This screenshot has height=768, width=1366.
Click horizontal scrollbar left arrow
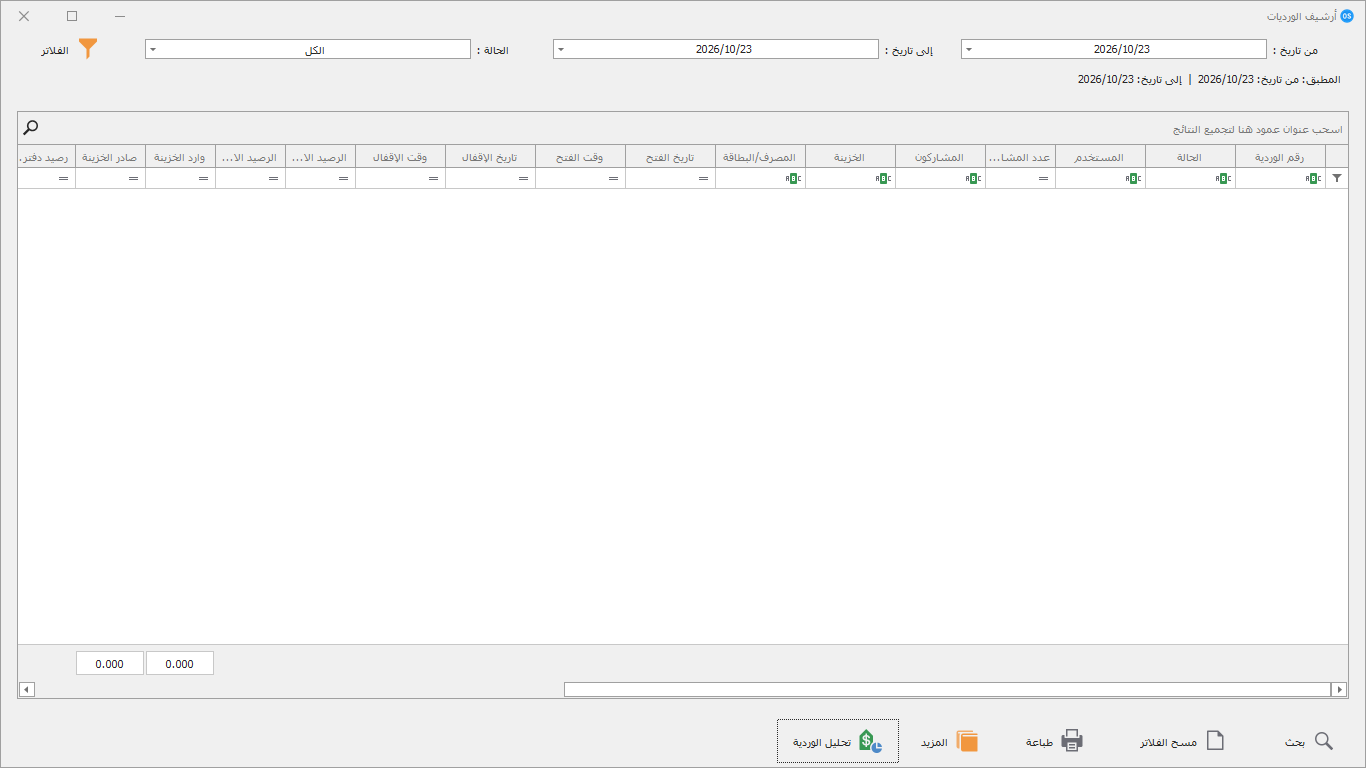tap(27, 689)
